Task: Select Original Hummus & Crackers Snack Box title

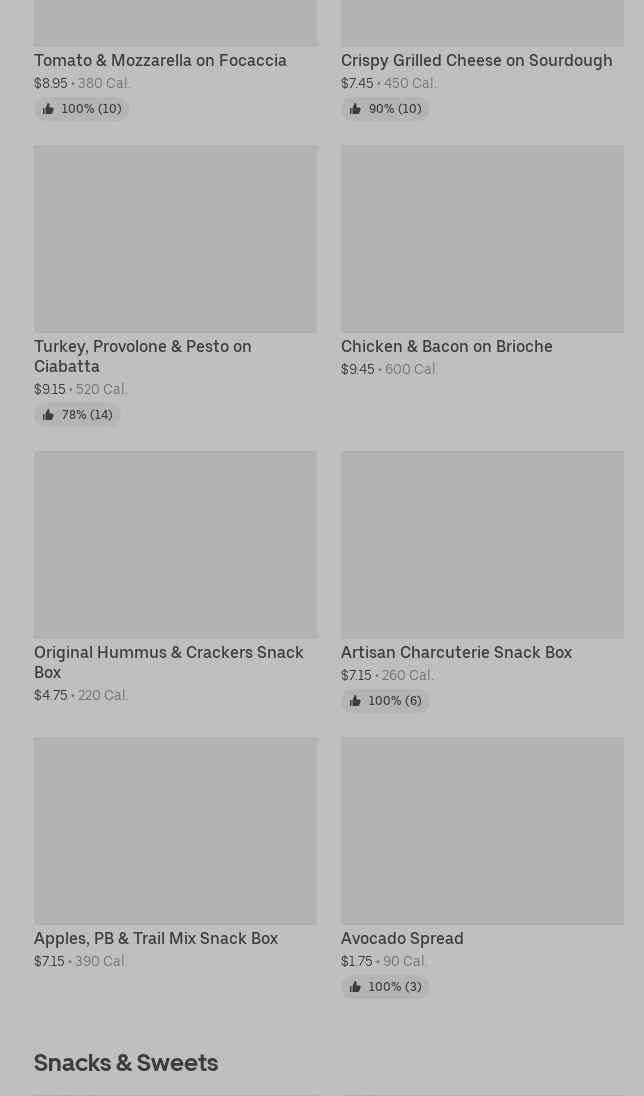Action: (168, 662)
